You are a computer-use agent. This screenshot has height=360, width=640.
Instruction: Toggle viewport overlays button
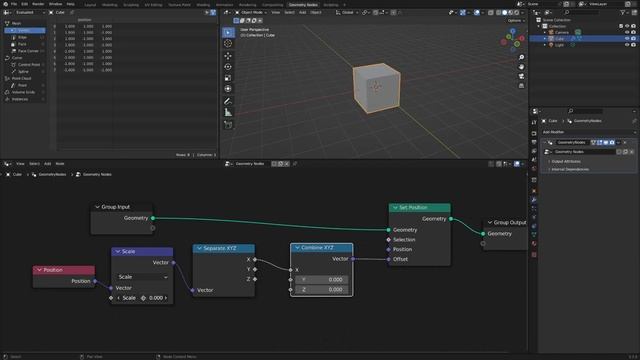[477, 13]
